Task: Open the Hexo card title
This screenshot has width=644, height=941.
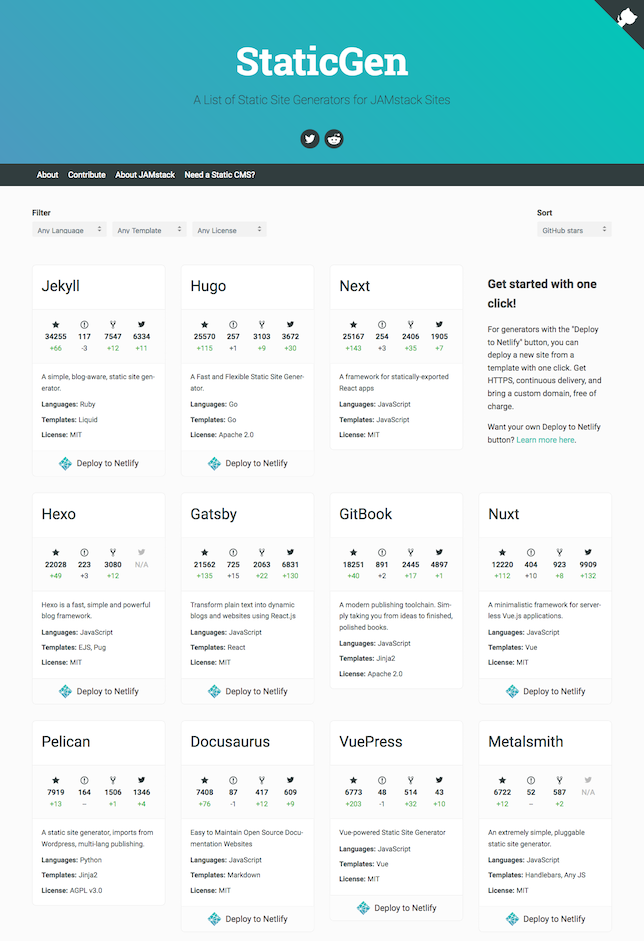Action: click(x=59, y=514)
